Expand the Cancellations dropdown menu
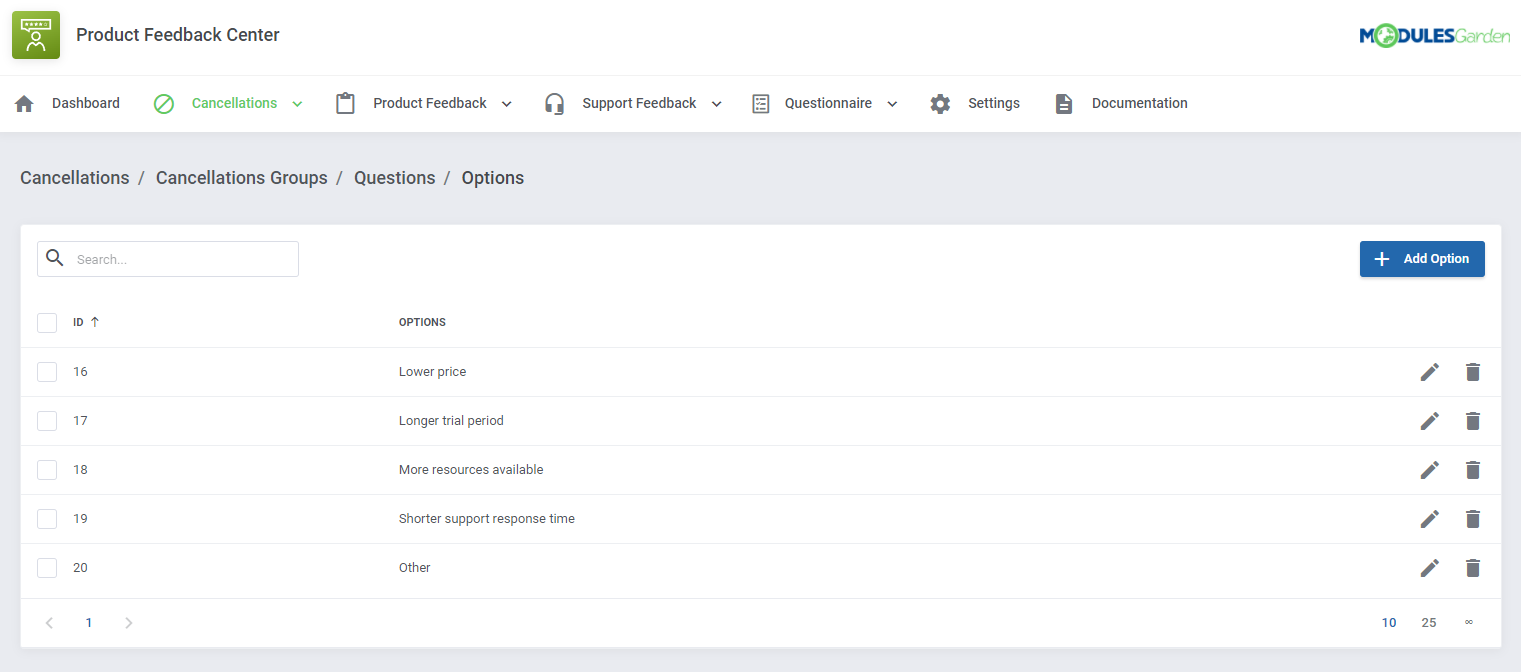This screenshot has height=672, width=1521. [x=296, y=103]
